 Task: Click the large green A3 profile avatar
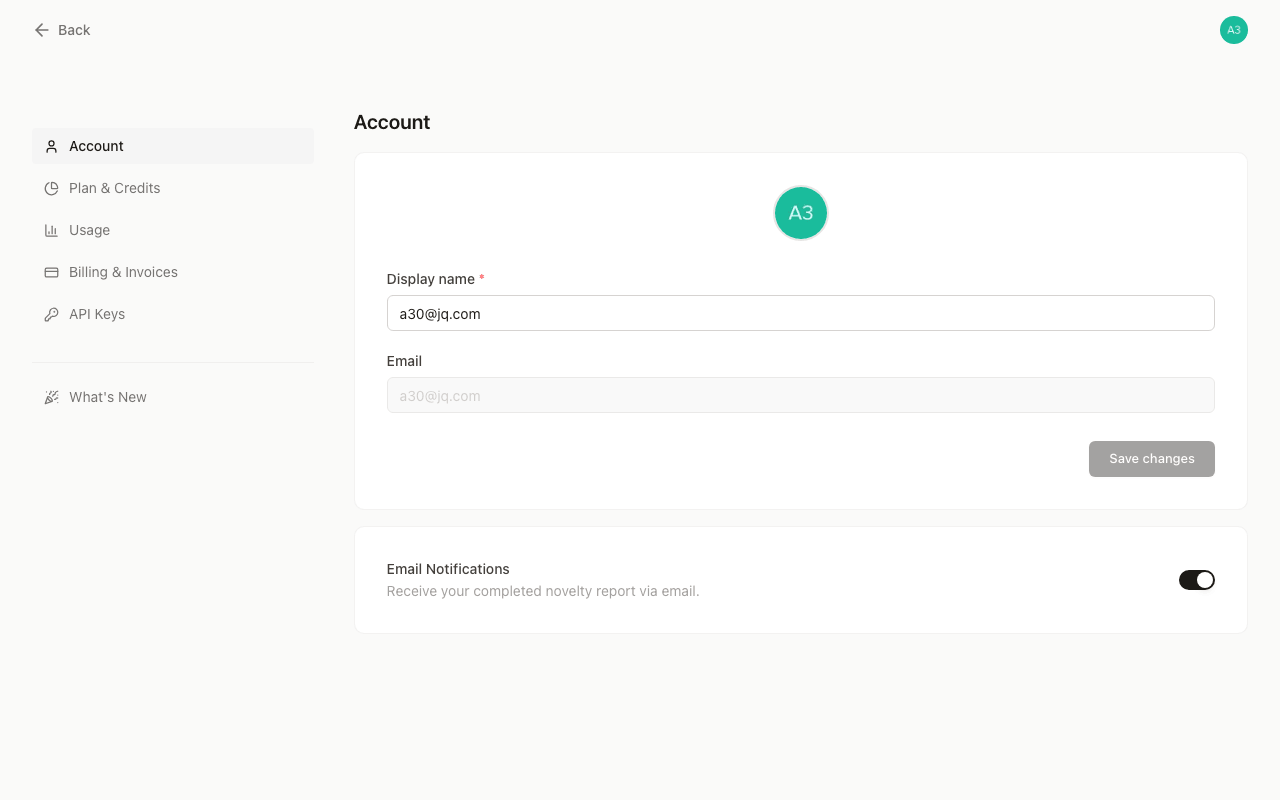[x=800, y=213]
